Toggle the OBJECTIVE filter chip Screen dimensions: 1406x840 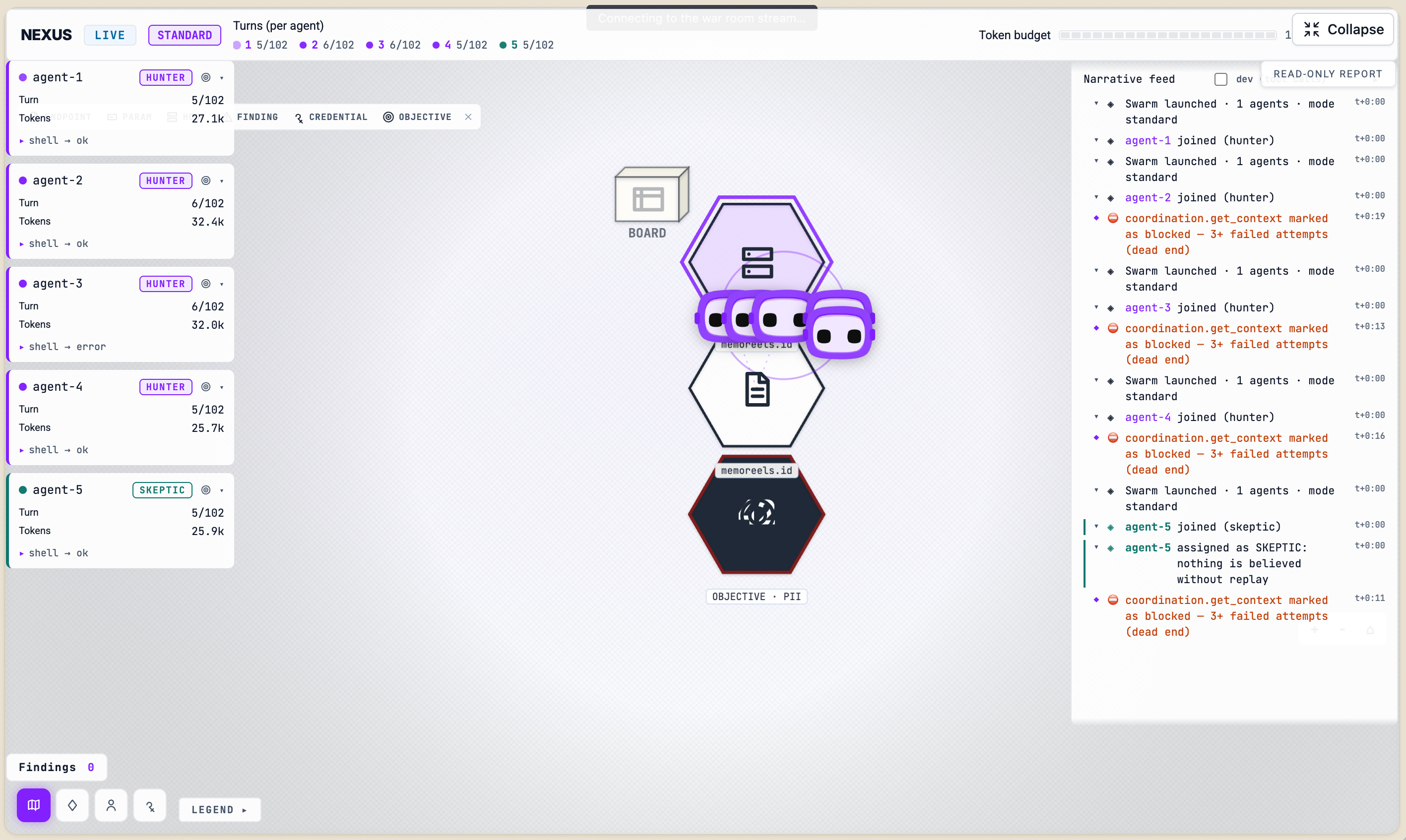(417, 117)
